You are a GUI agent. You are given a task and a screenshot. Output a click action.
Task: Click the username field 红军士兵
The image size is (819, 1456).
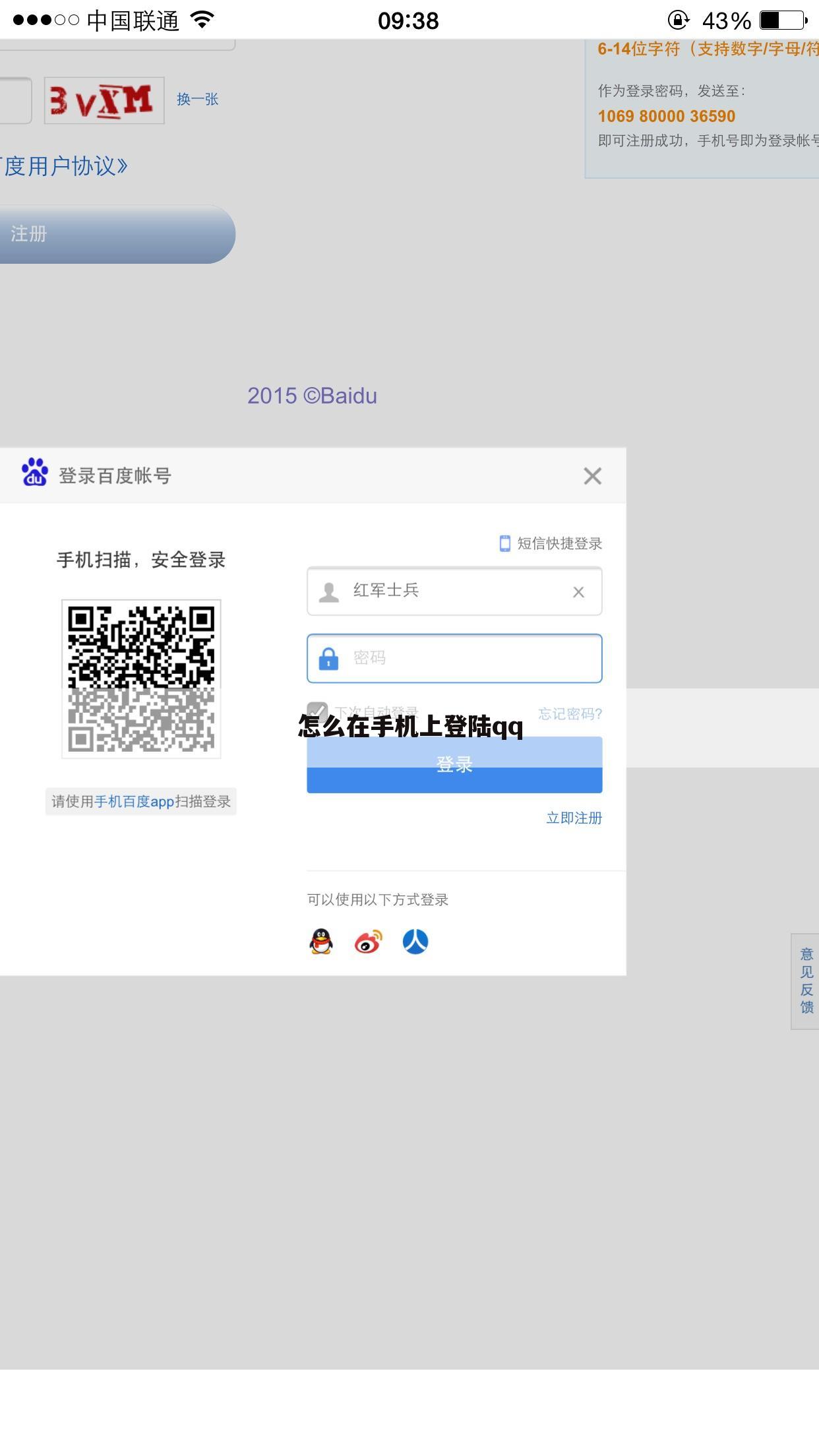point(454,591)
